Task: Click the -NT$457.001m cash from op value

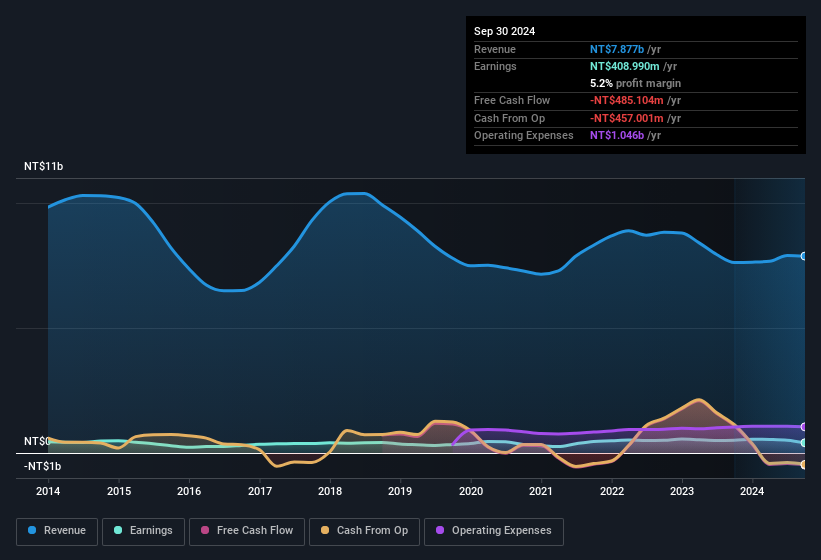Action: tap(627, 118)
